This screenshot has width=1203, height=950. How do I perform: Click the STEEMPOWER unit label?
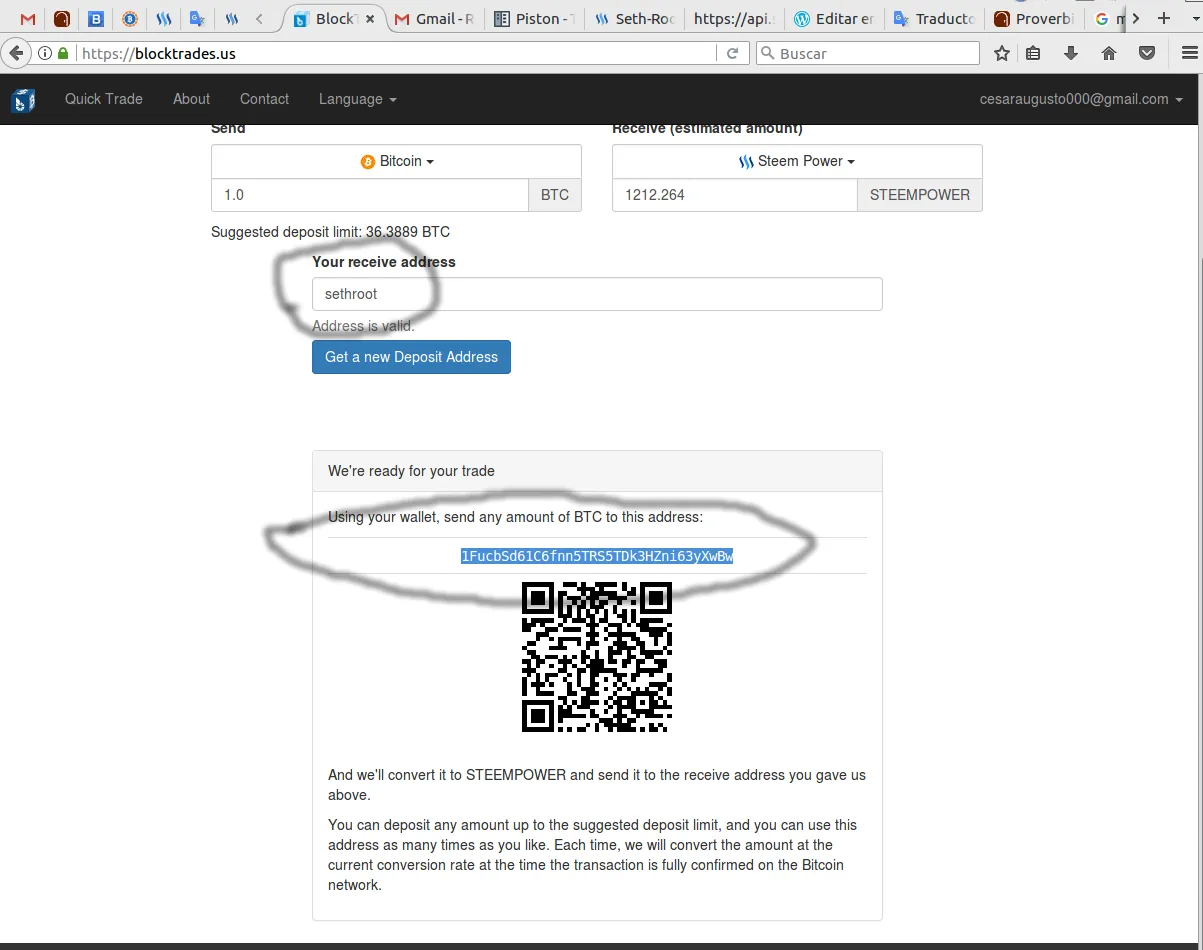920,195
